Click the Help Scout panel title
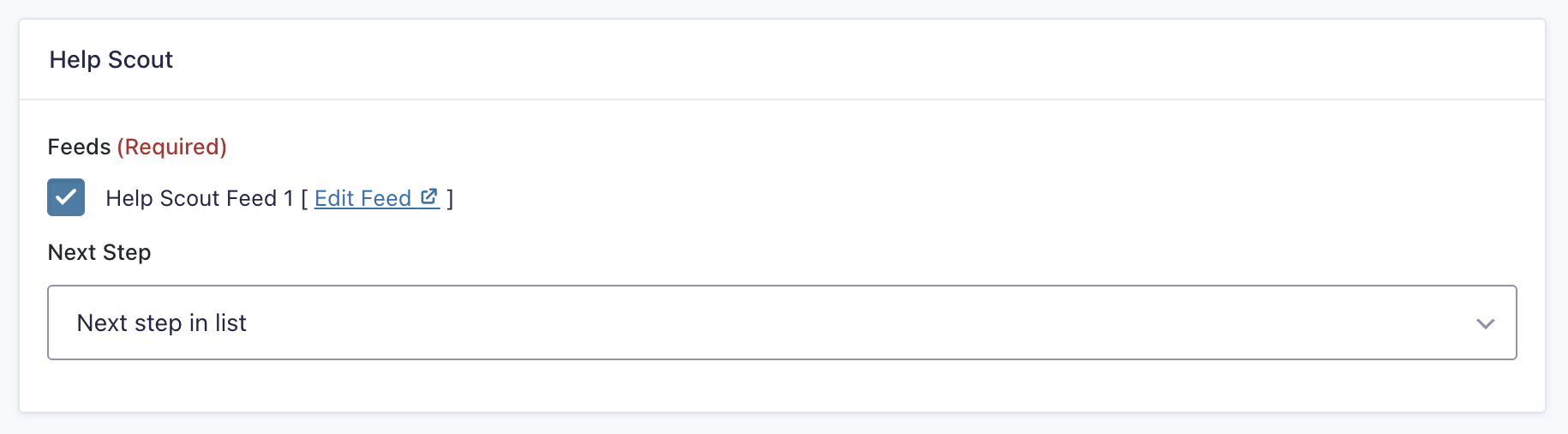The height and width of the screenshot is (434, 1568). (111, 60)
